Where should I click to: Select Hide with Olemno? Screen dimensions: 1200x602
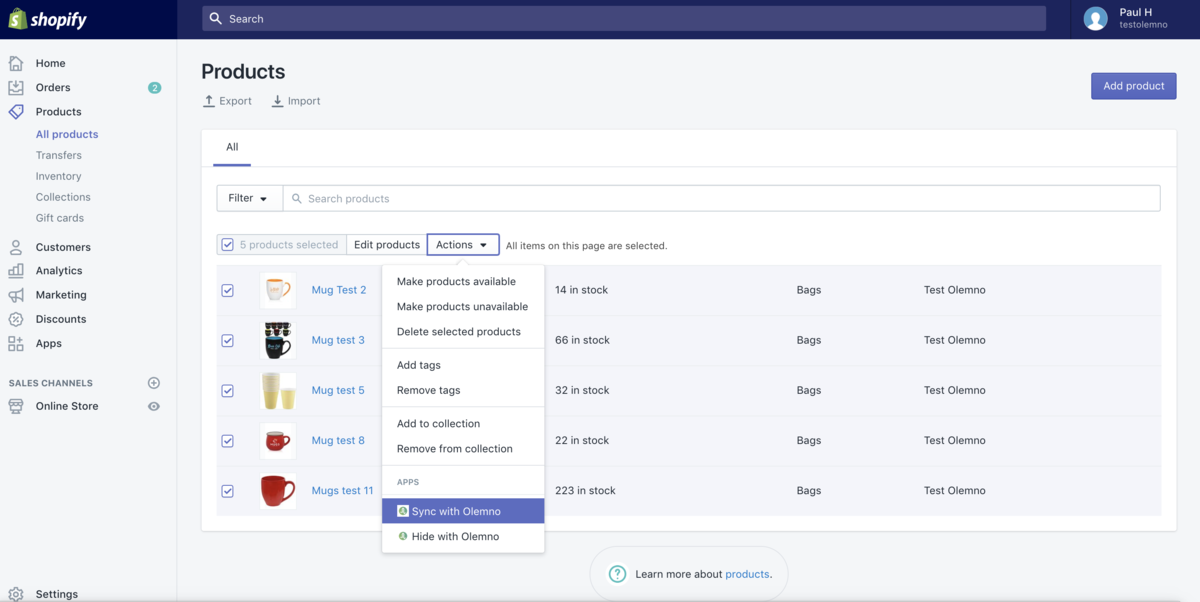[463, 536]
